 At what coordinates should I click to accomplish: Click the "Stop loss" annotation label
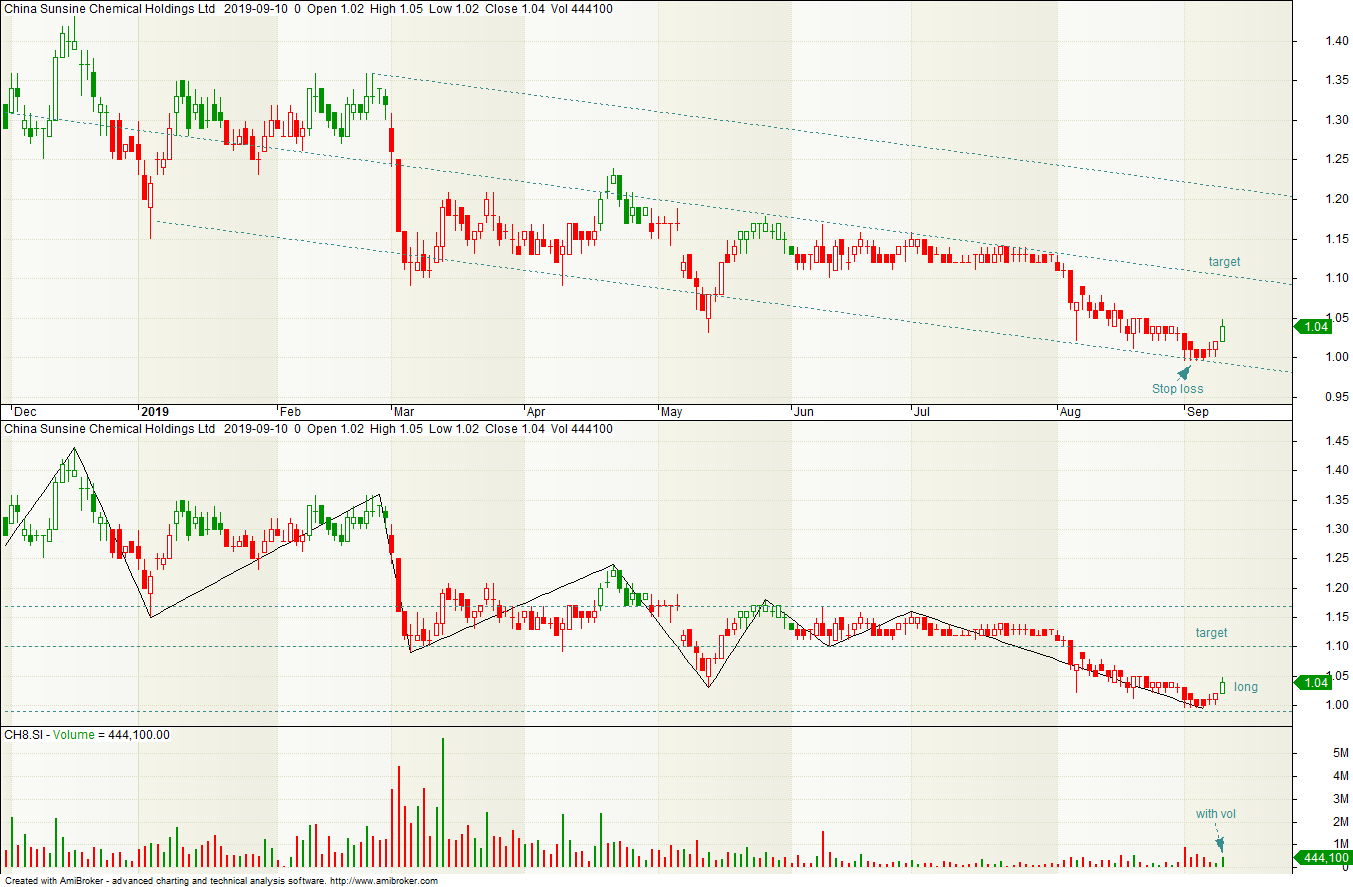coord(1178,389)
